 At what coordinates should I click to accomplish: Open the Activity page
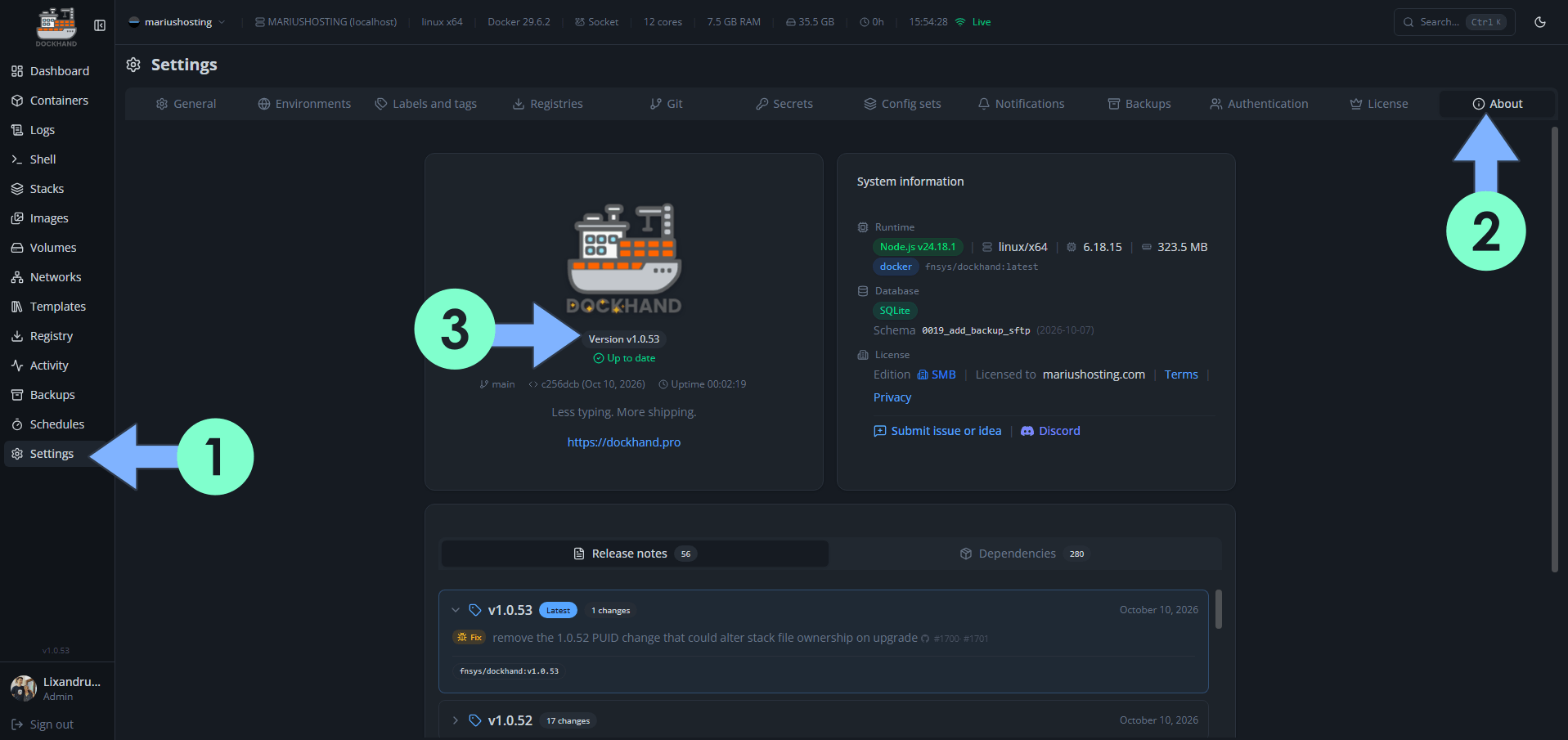tap(57, 366)
